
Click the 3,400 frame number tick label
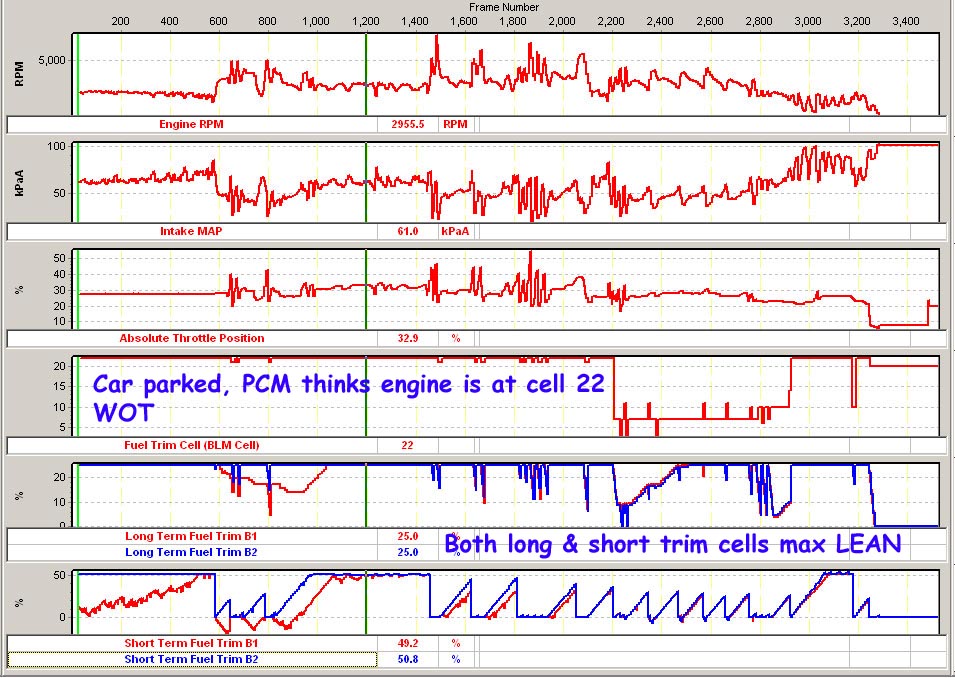[906, 20]
